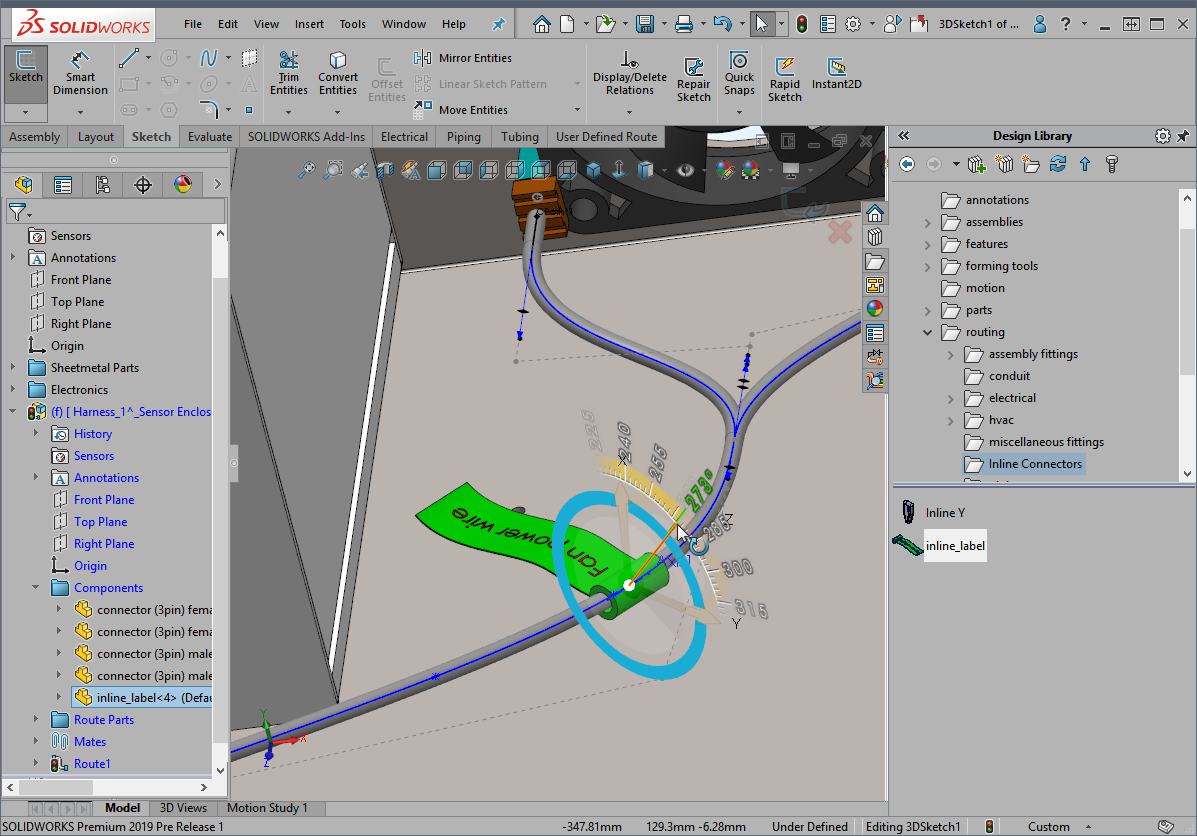Open the Tools menu

(353, 24)
